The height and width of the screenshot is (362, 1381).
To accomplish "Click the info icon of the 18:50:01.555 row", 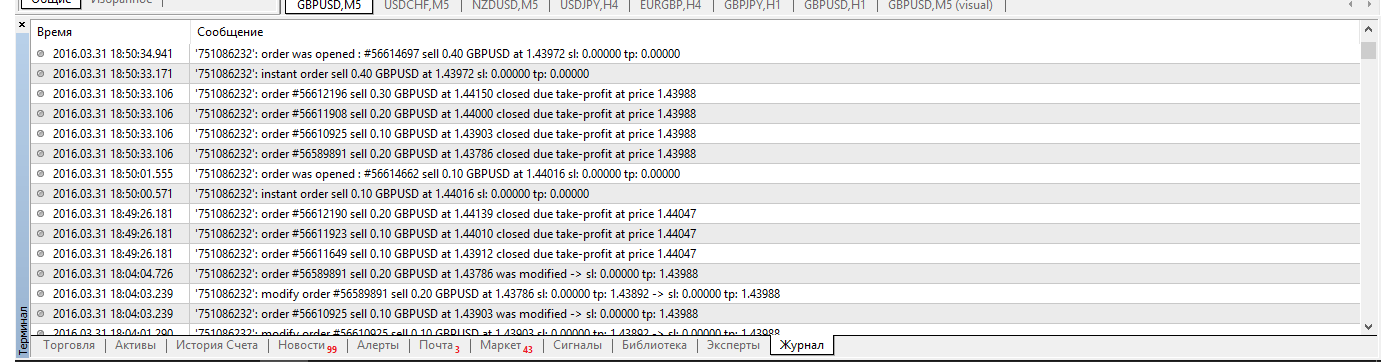I will tap(41, 174).
